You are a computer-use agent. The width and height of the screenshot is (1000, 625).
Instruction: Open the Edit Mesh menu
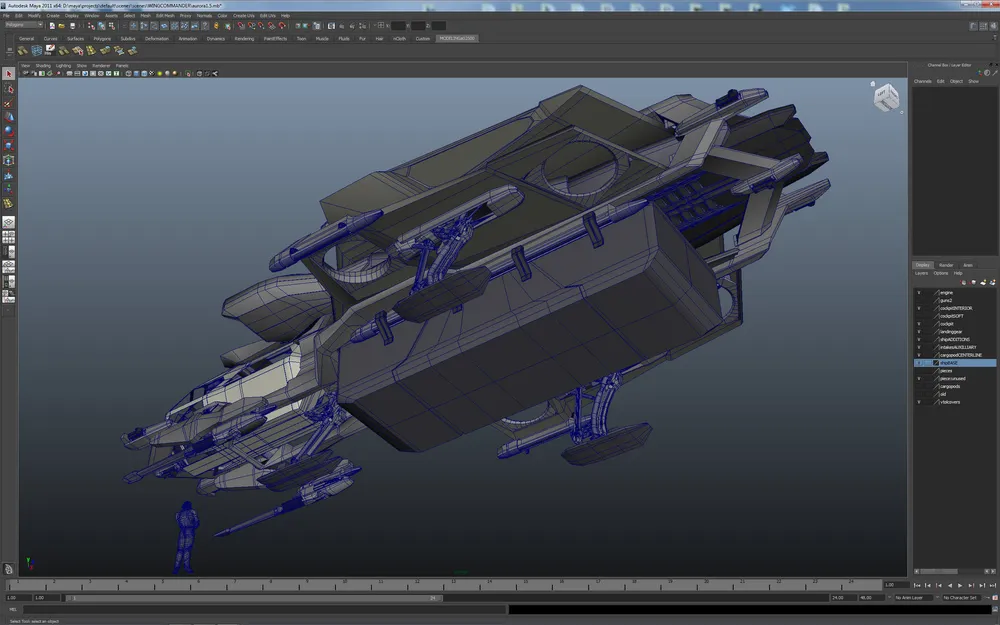pyautogui.click(x=164, y=16)
